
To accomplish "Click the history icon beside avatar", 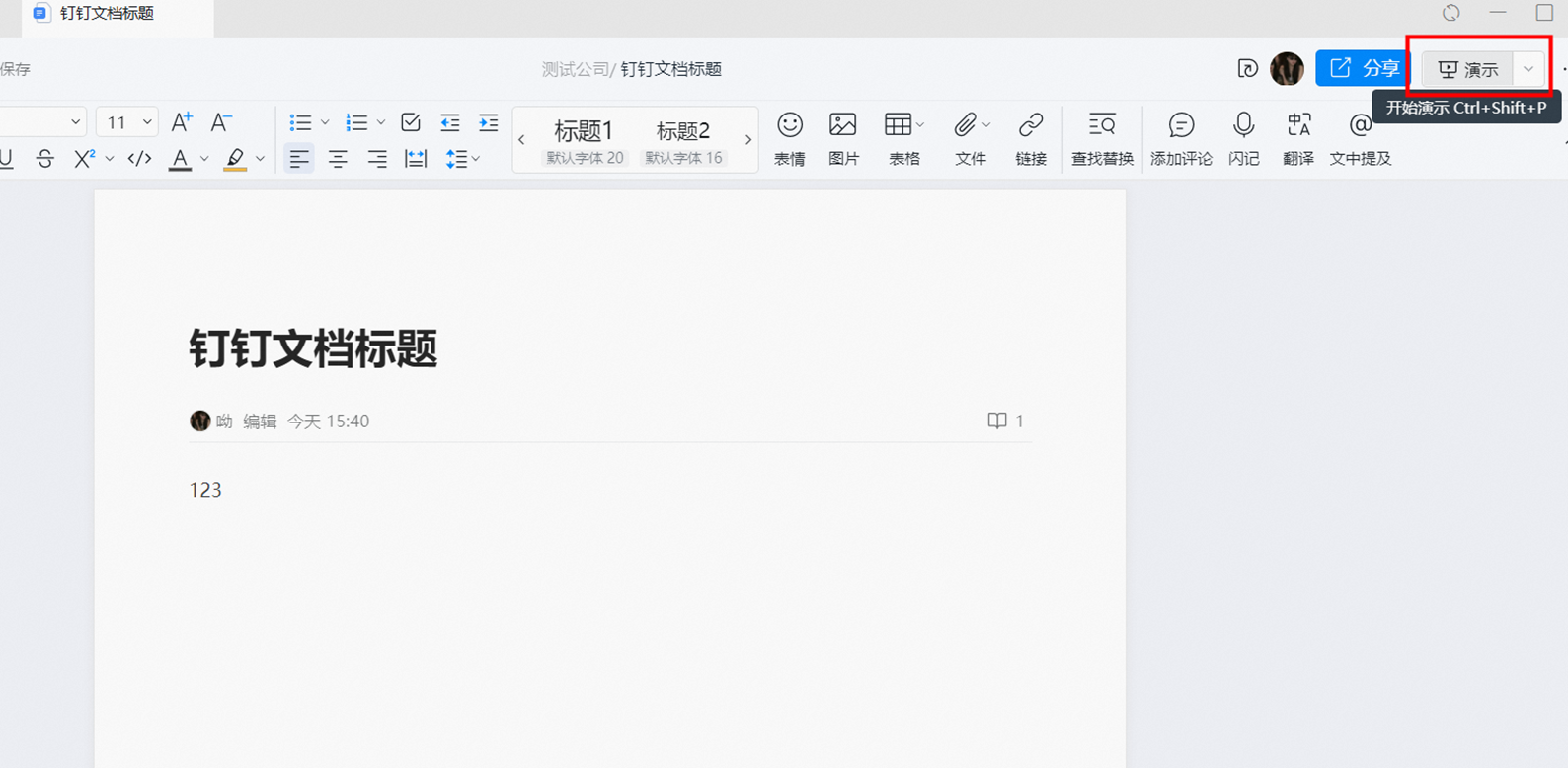I will point(1247,68).
